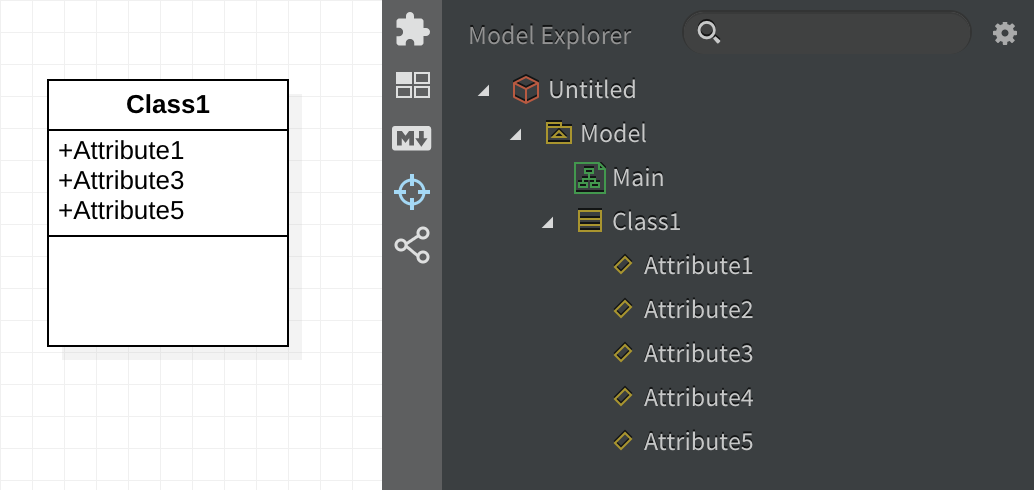Collapse the Class1 tree node
This screenshot has height=490, width=1034.
[547, 224]
